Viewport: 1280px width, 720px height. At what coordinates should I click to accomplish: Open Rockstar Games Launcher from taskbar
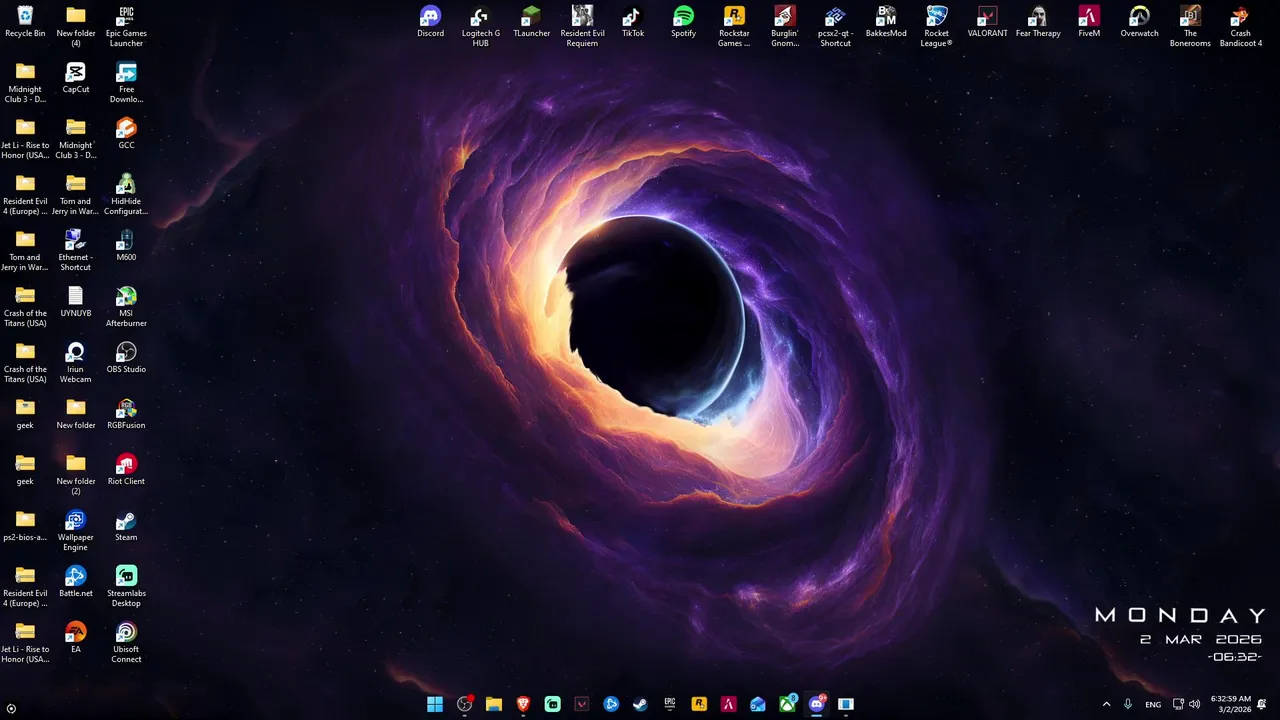click(699, 704)
